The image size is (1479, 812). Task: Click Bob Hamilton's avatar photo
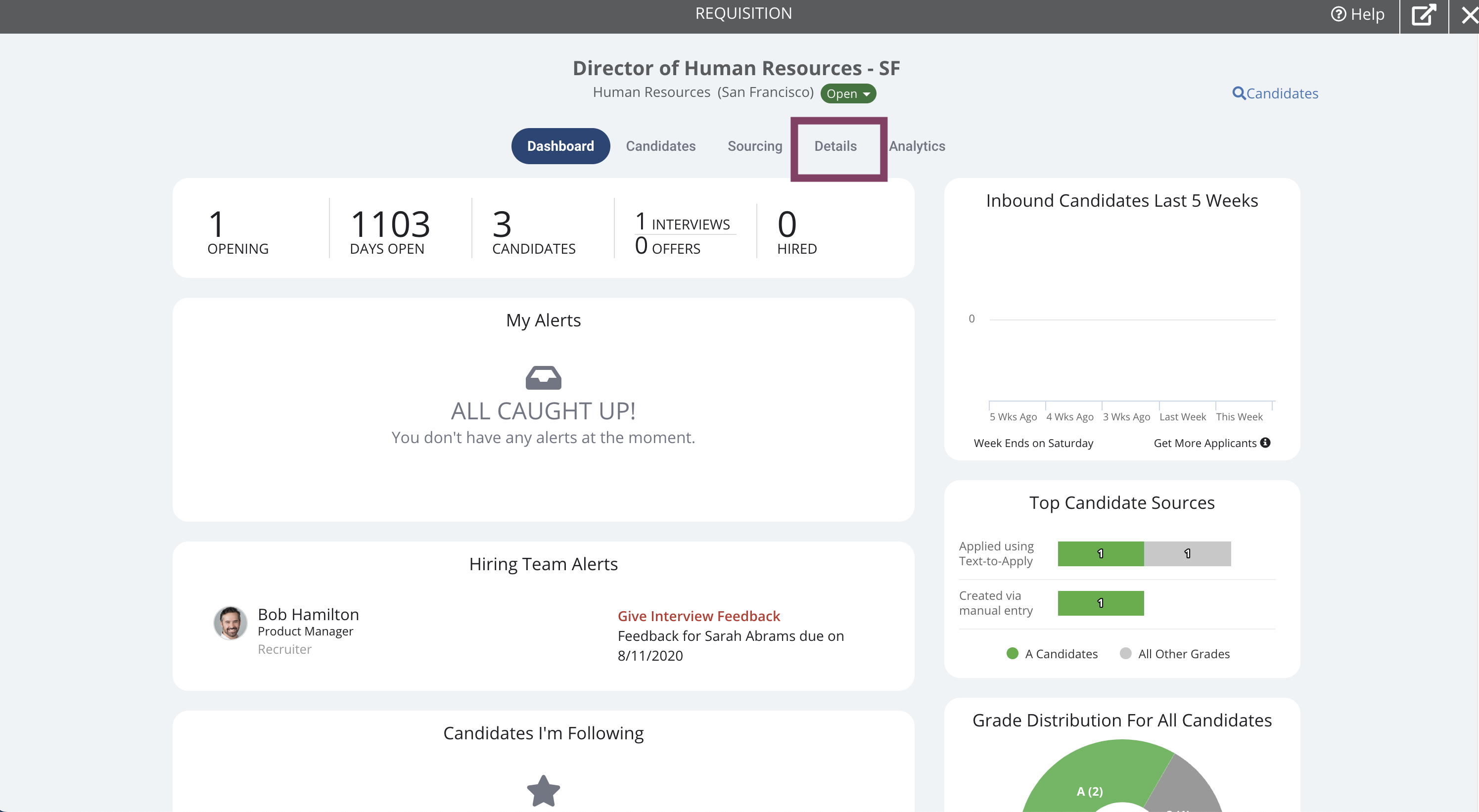(x=230, y=623)
